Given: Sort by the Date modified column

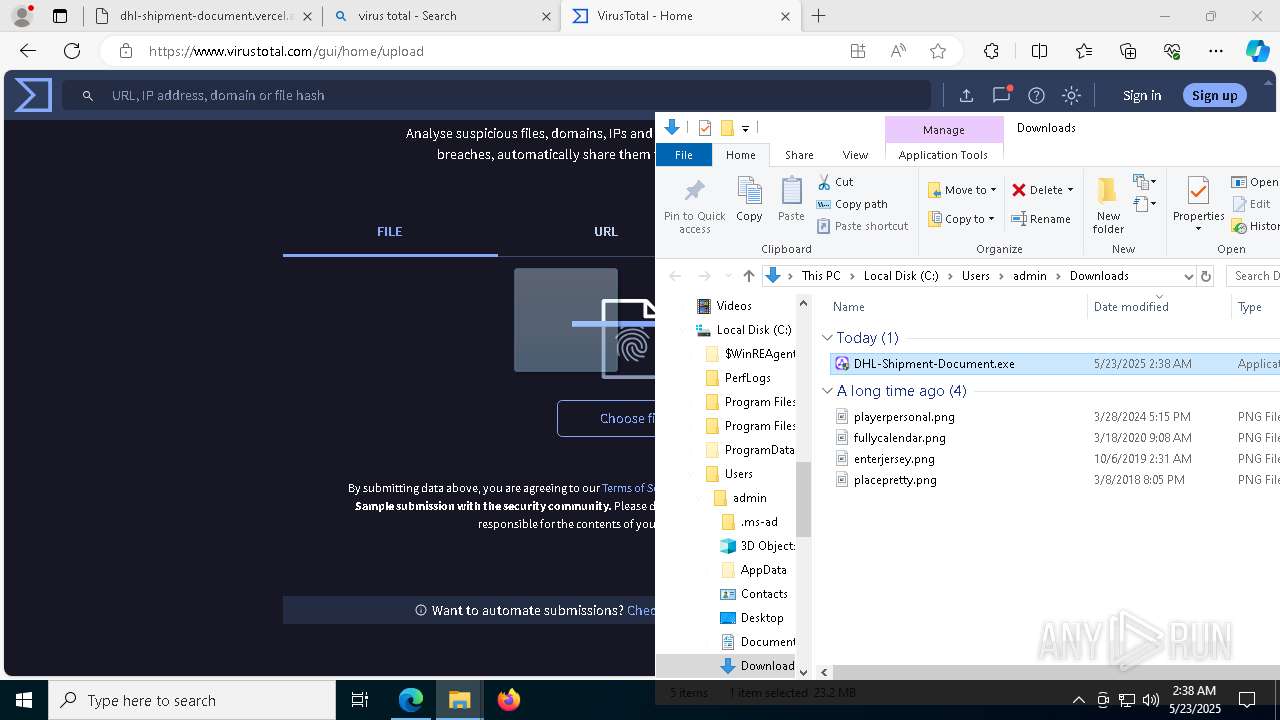Looking at the screenshot, I should point(1131,307).
